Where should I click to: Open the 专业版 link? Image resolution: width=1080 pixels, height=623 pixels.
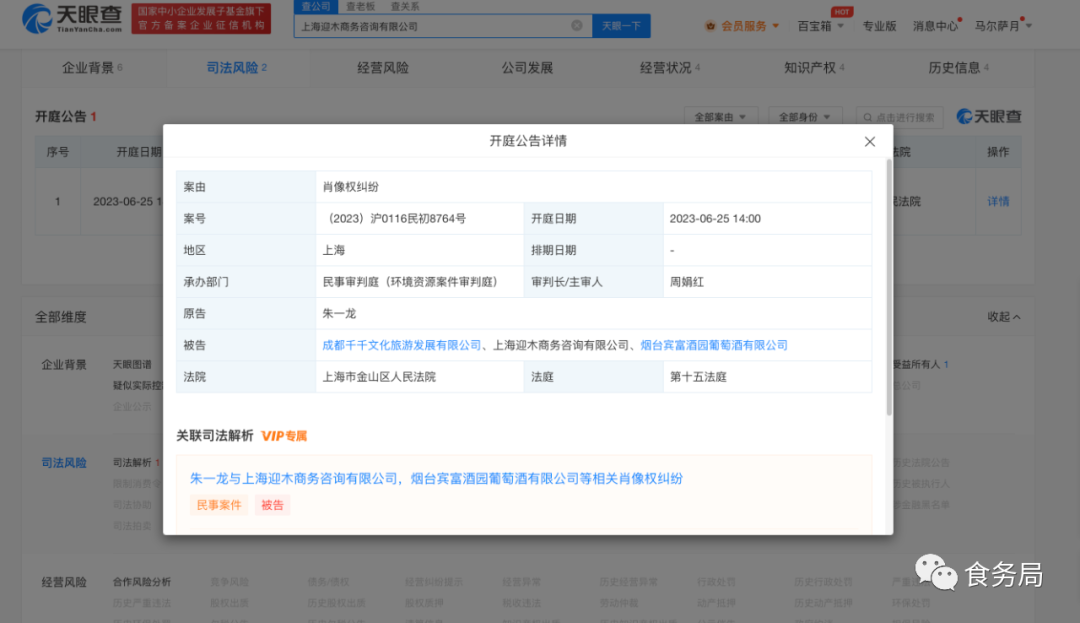(x=880, y=26)
